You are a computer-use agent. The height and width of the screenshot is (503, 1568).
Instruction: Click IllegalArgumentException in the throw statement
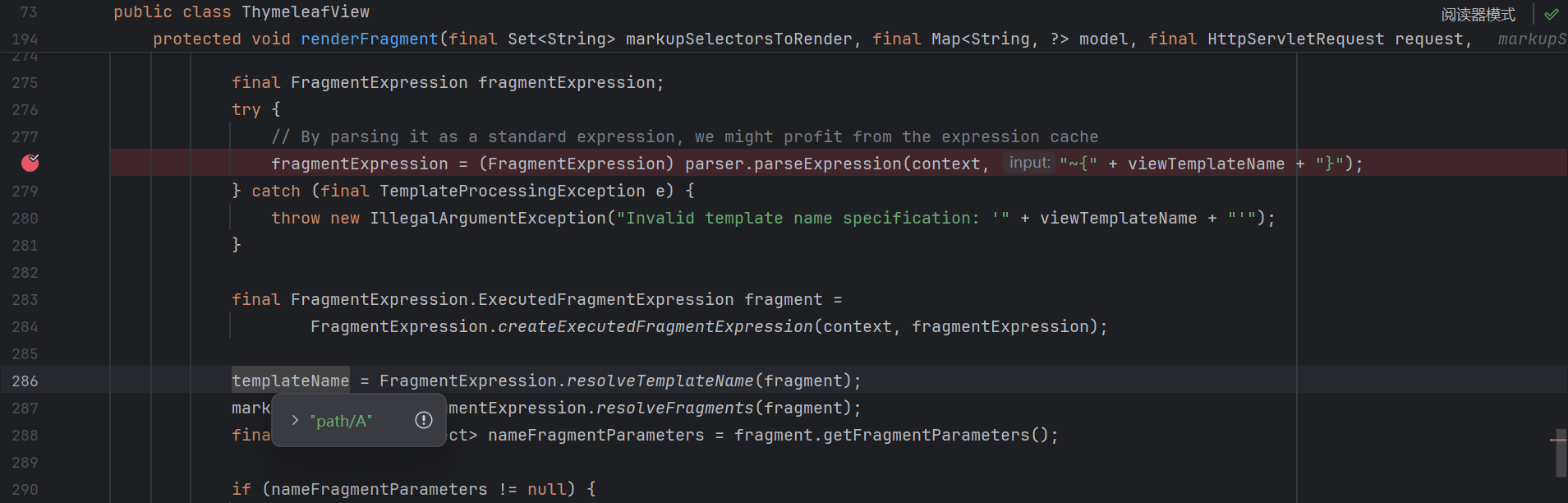point(488,218)
